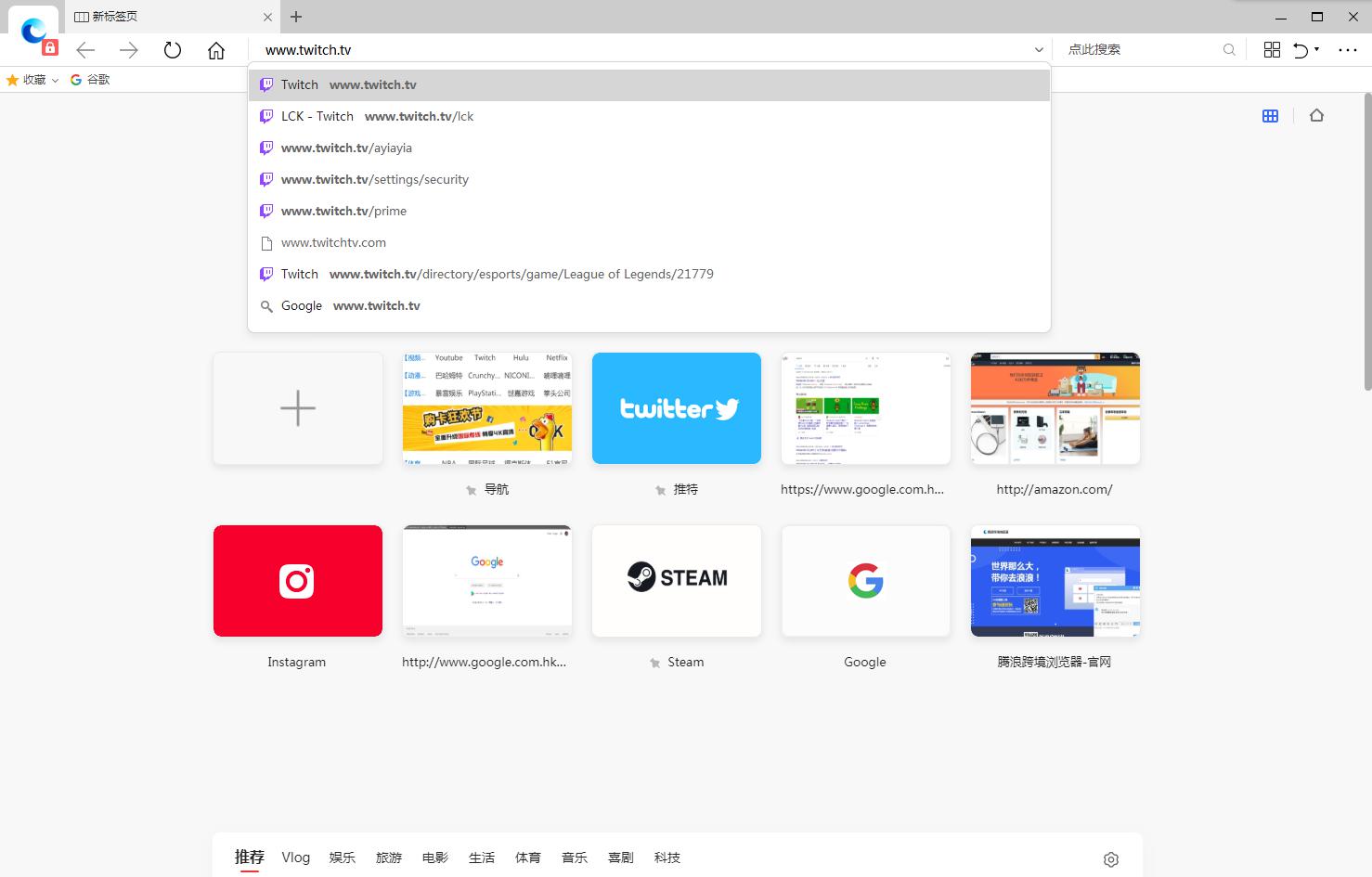
Task: Switch to grid view with the blue grid icon
Action: coord(1270,116)
